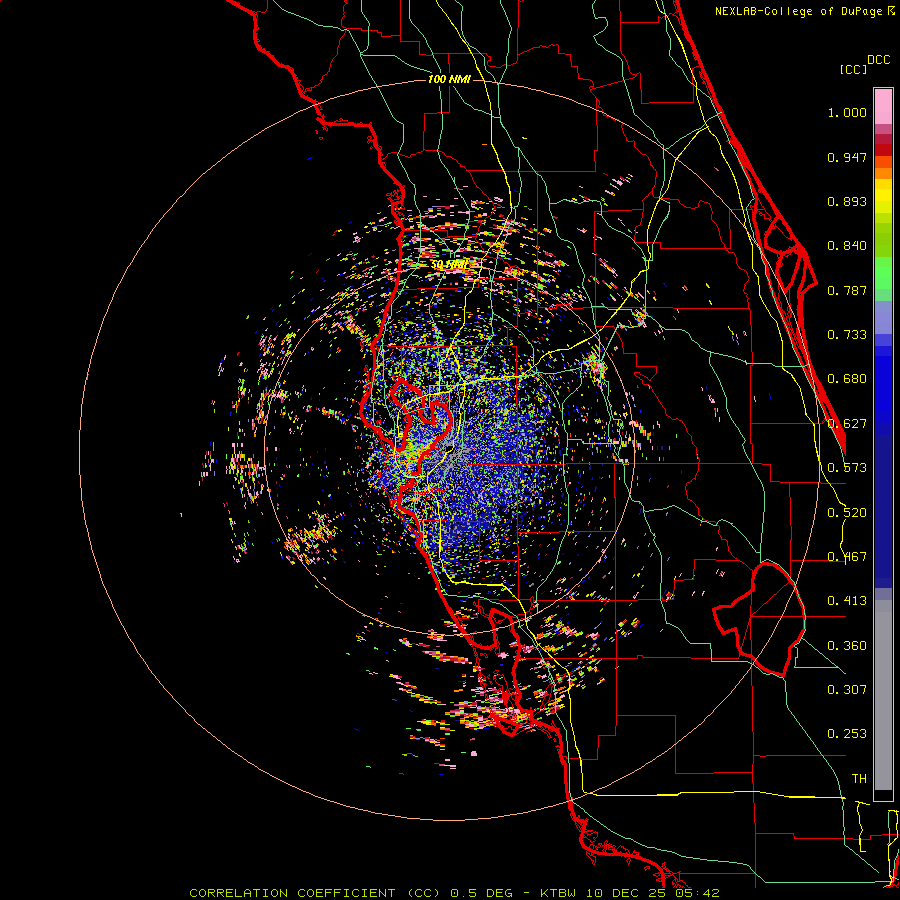900x900 pixels.
Task: Click the 0.413 color scale label
Action: coord(847,601)
